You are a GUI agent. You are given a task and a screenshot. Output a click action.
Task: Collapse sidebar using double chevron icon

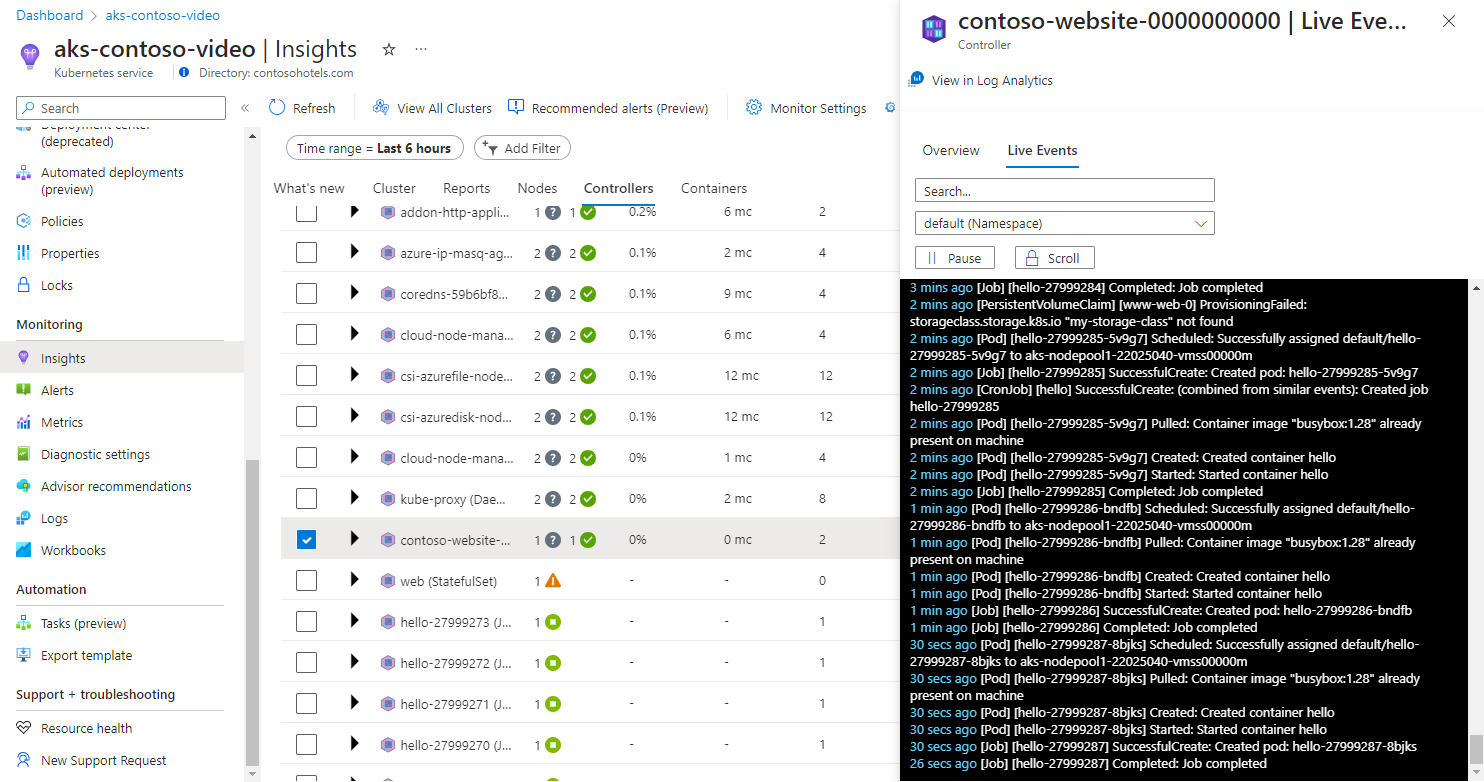245,108
